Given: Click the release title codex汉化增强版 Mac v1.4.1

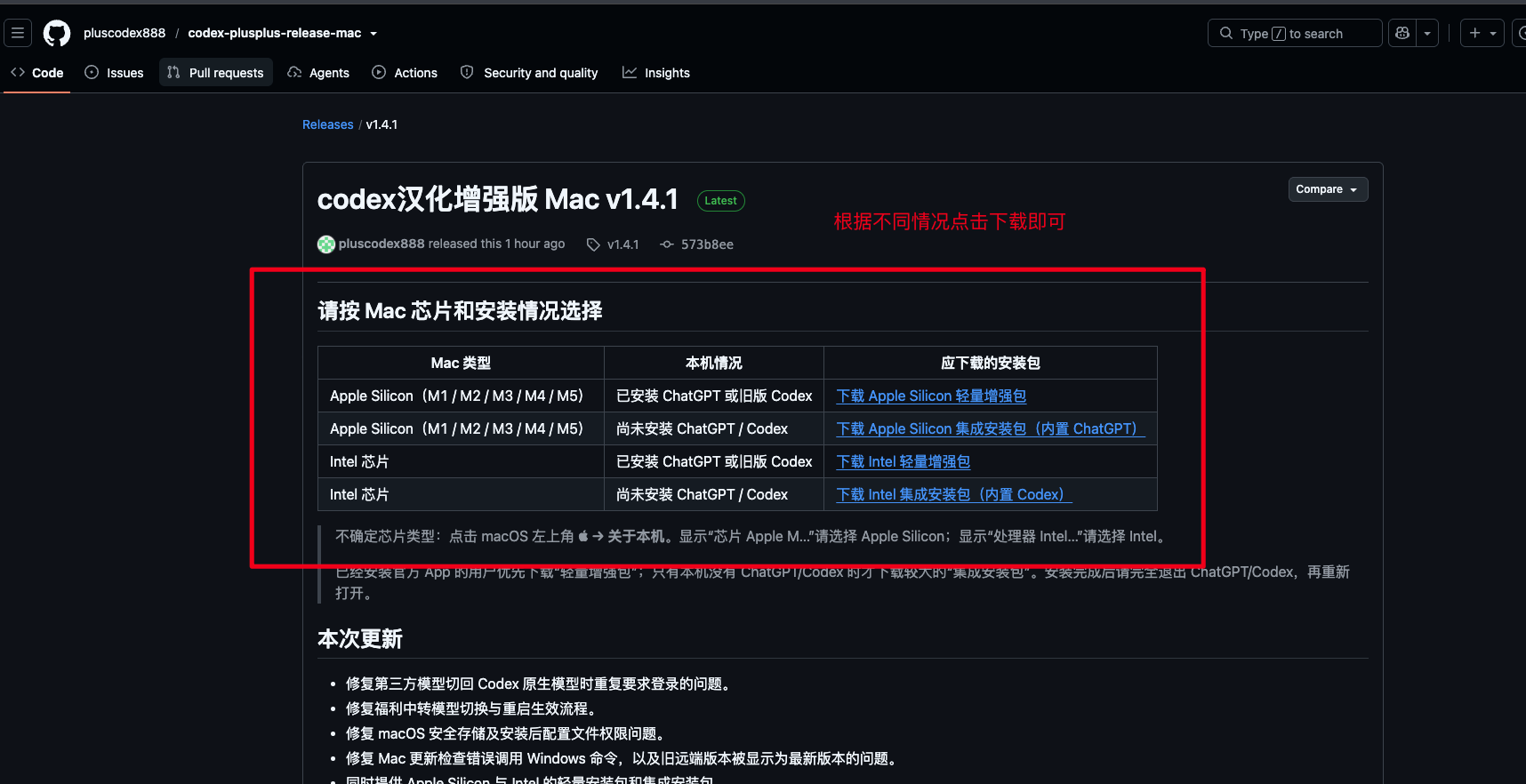Looking at the screenshot, I should click(x=498, y=199).
